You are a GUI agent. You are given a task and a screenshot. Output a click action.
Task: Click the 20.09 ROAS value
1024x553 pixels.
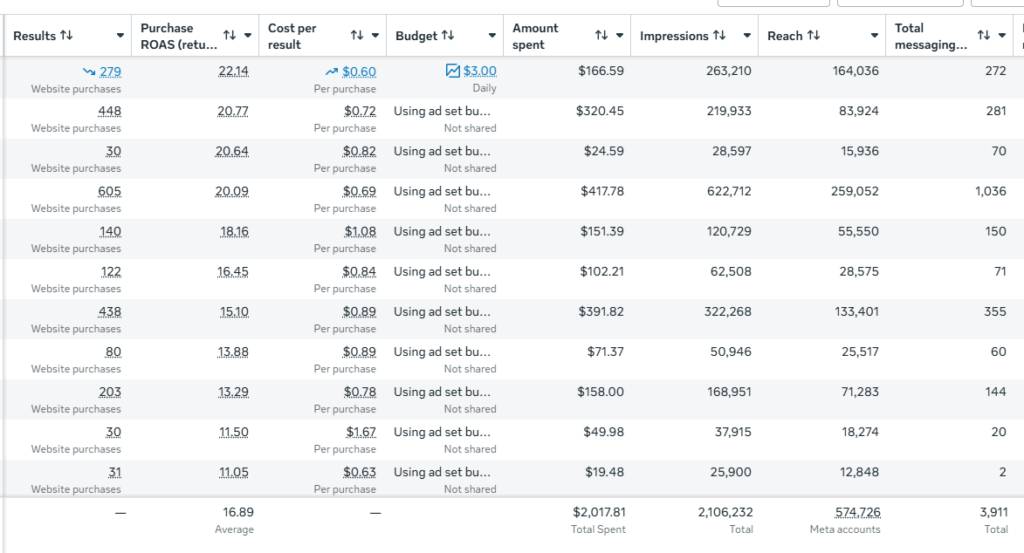click(232, 191)
